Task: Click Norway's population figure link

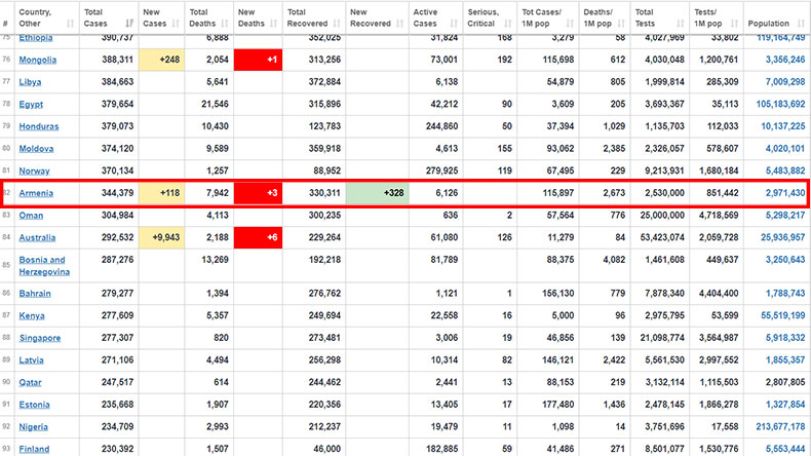Action: tap(786, 171)
